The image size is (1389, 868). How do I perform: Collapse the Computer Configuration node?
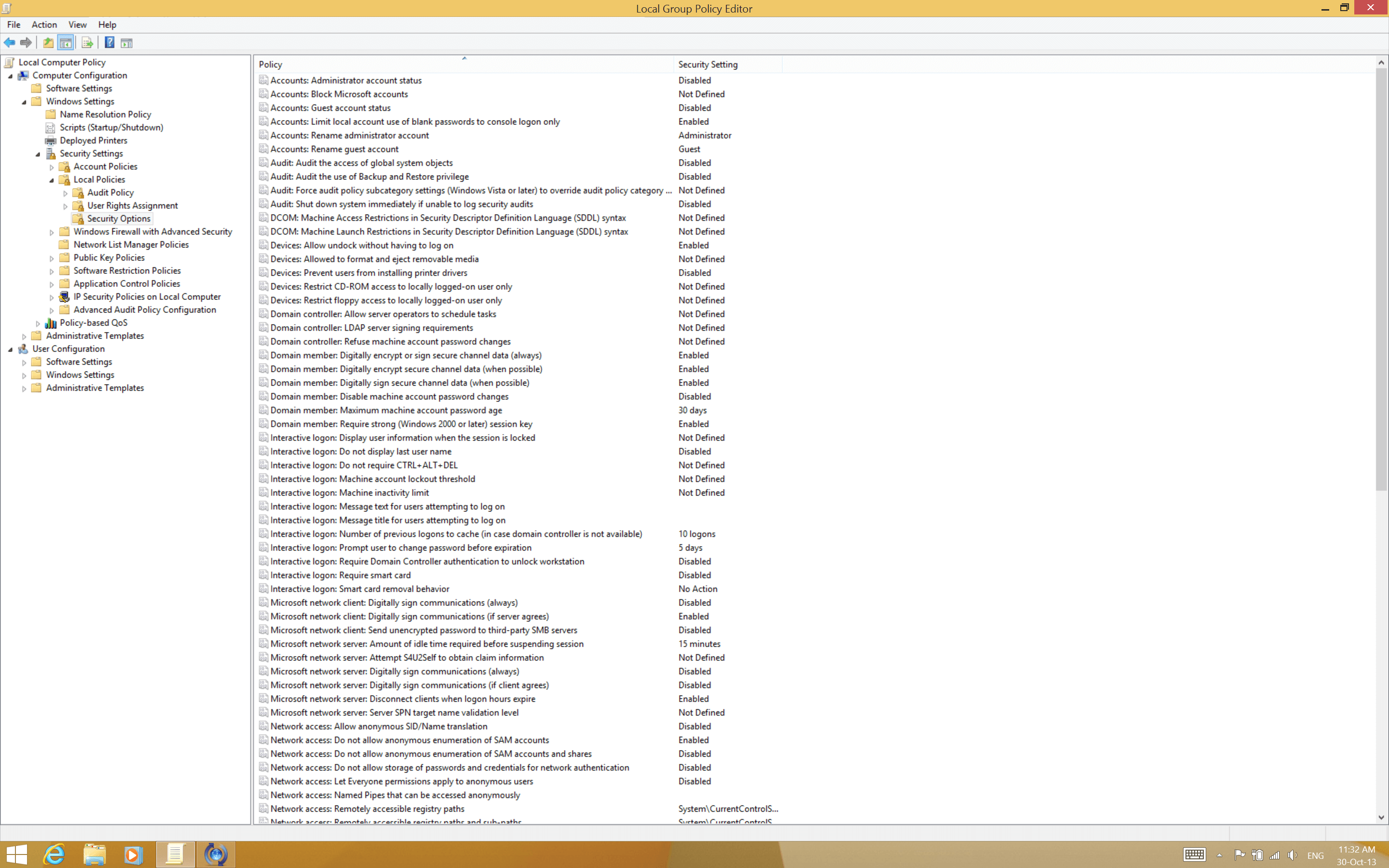[x=10, y=76]
